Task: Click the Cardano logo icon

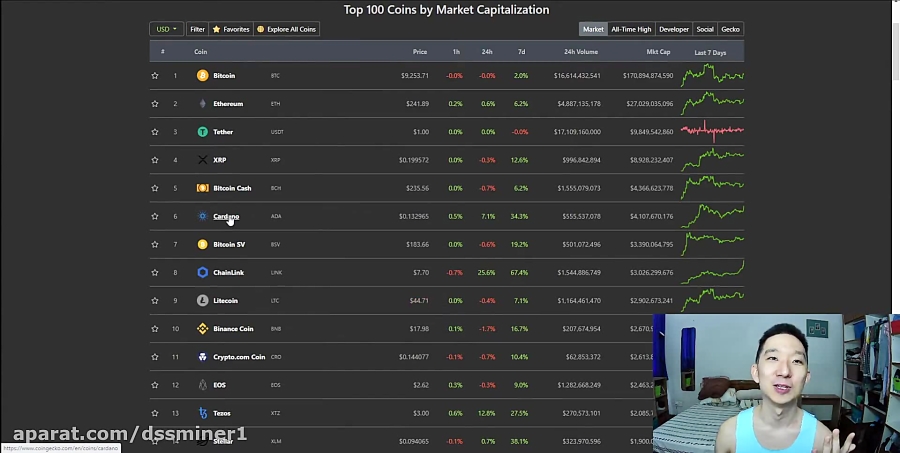Action: click(203, 216)
